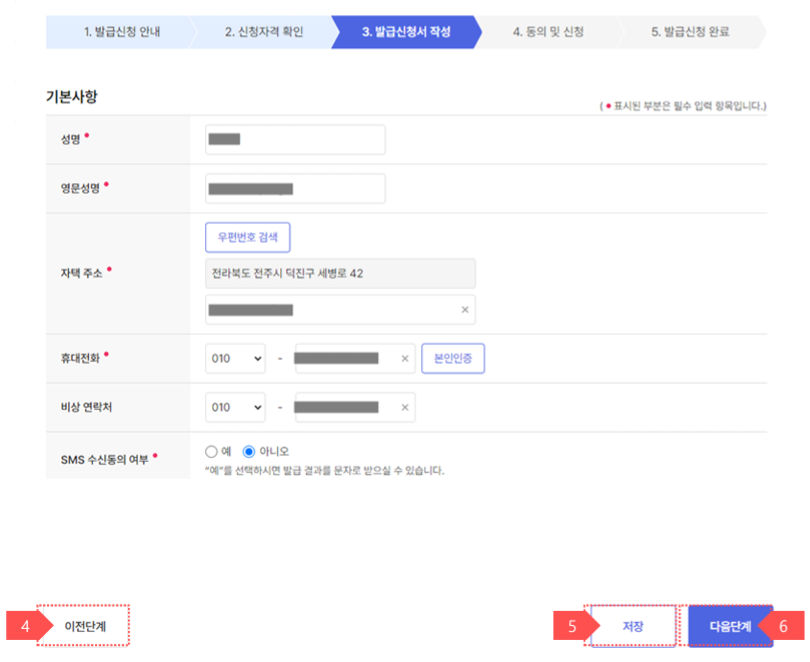The height and width of the screenshot is (662, 810).
Task: Clear the detailed address input with X icon
Action: tap(464, 311)
